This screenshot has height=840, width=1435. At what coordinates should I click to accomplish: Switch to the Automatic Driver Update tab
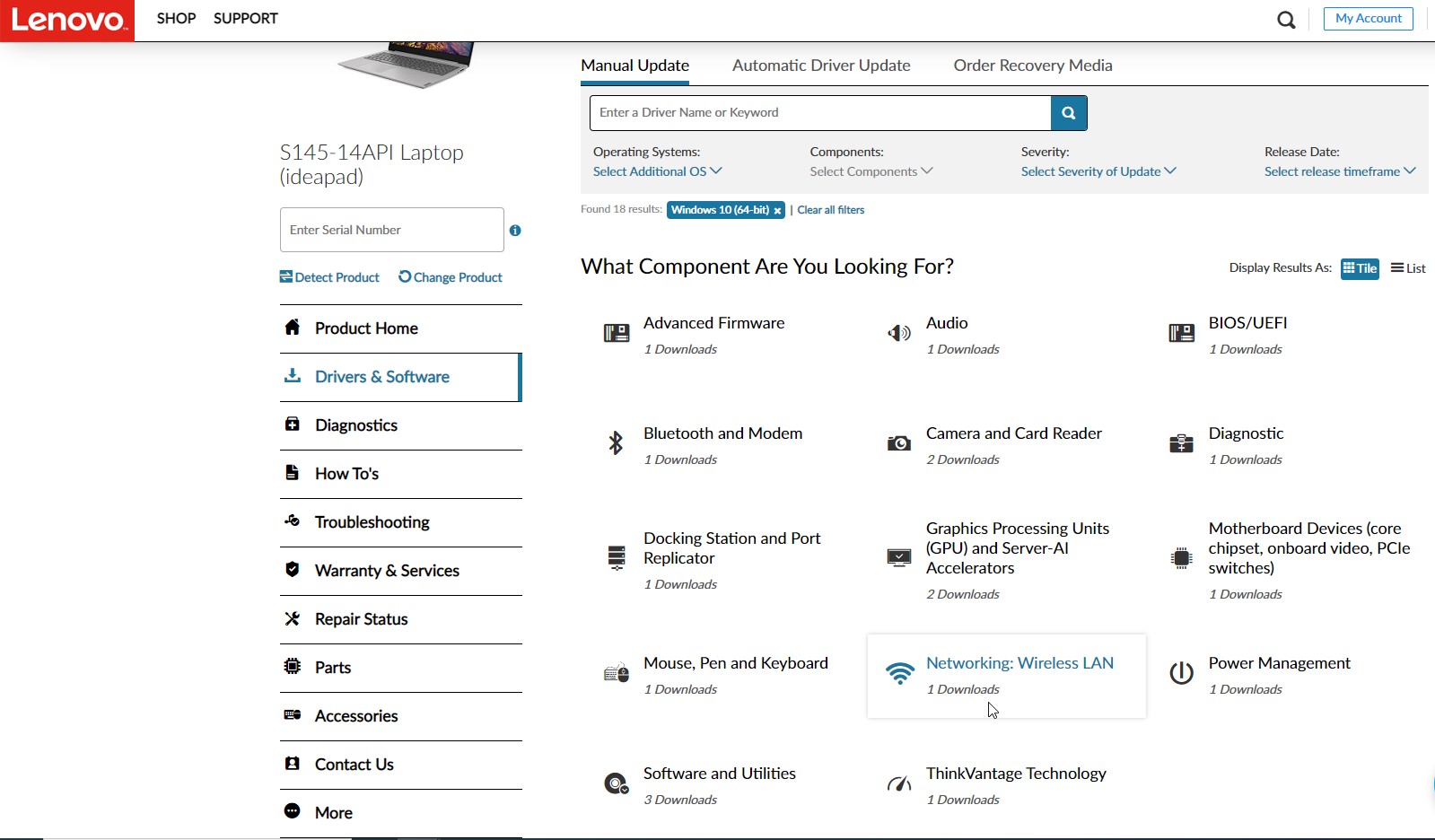pos(821,65)
